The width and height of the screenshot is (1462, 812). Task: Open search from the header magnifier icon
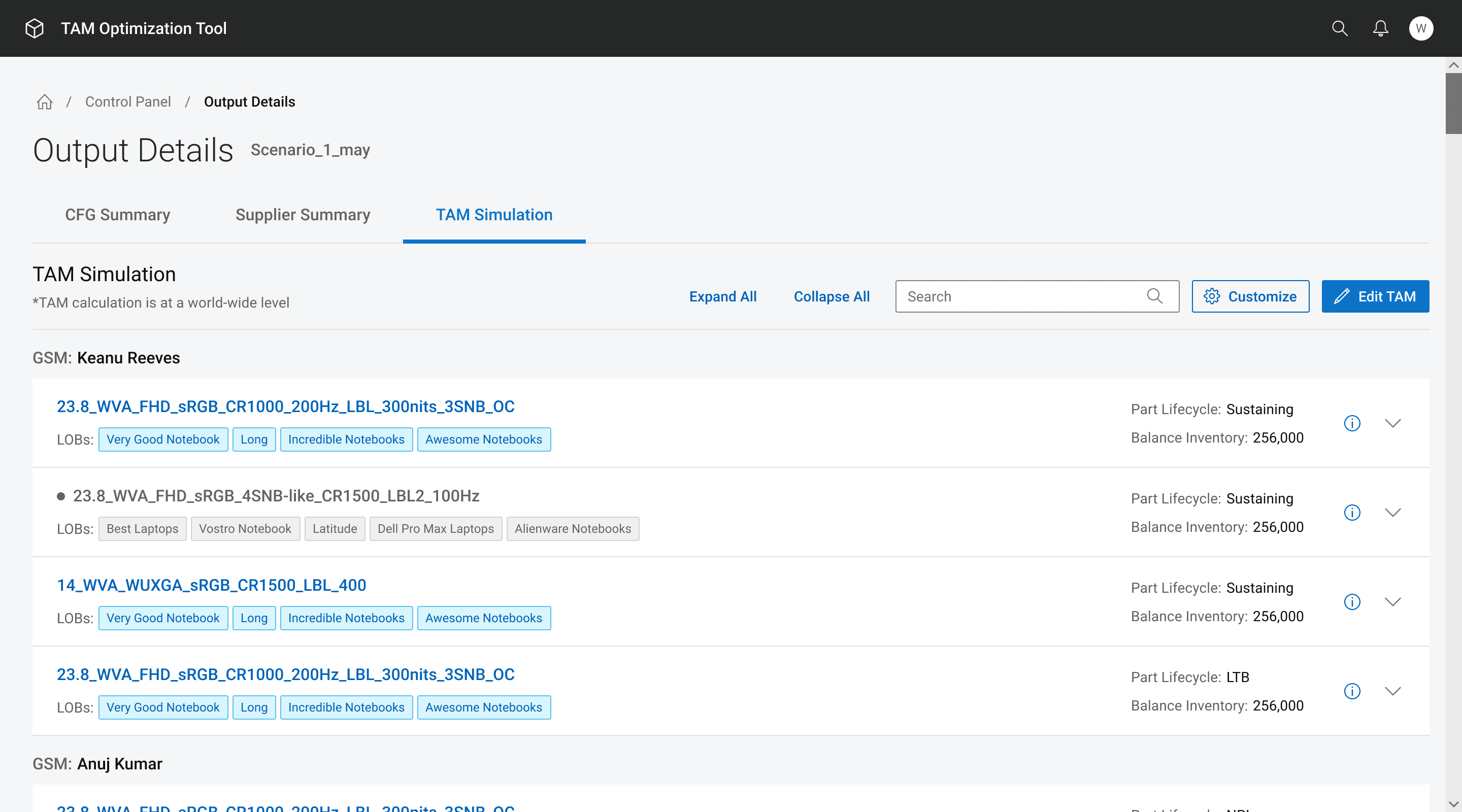point(1340,28)
